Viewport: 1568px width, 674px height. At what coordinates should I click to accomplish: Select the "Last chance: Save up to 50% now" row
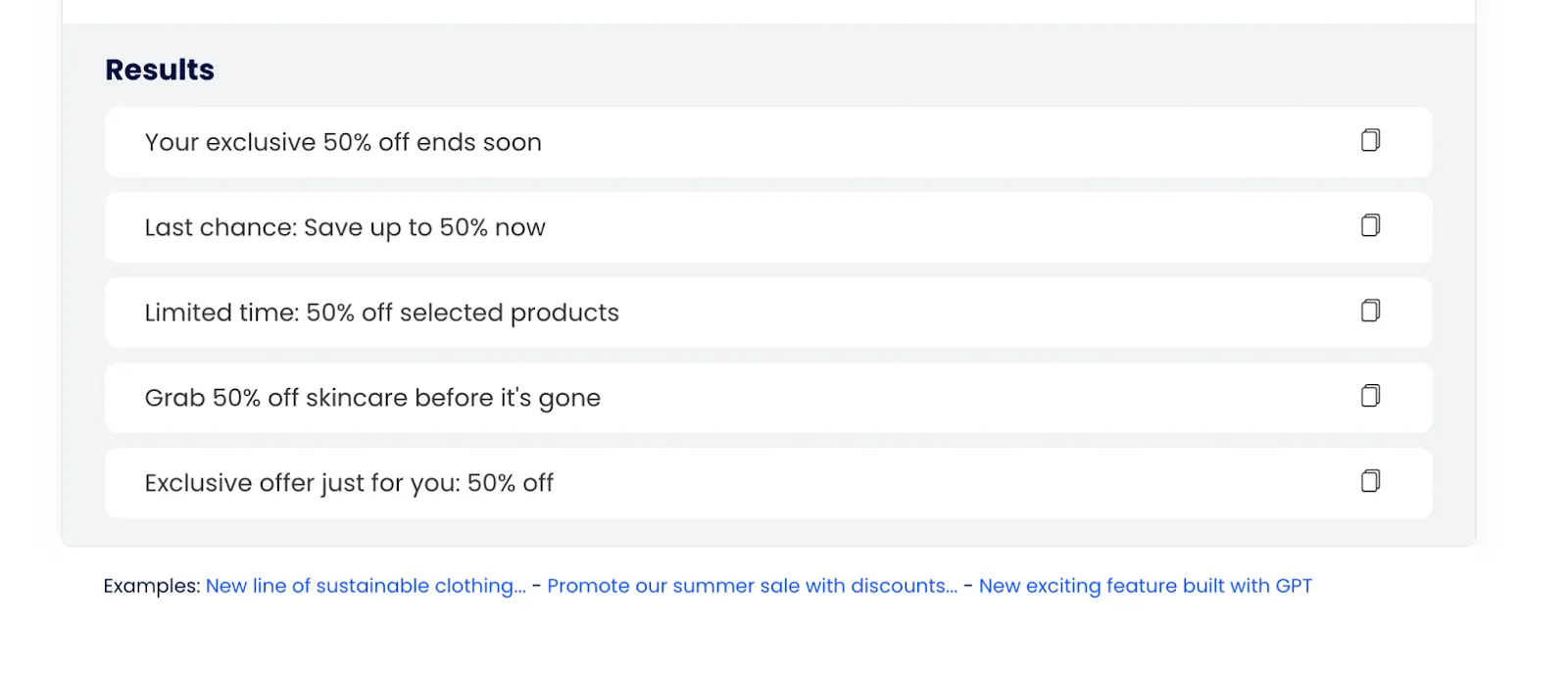882,227
